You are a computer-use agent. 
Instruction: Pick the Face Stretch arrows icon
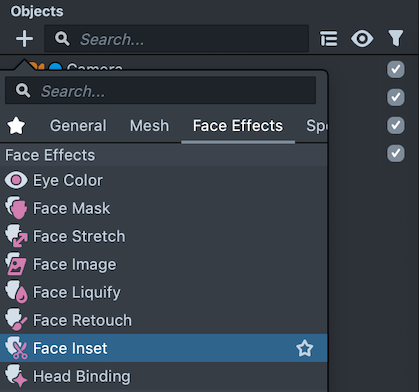click(16, 236)
